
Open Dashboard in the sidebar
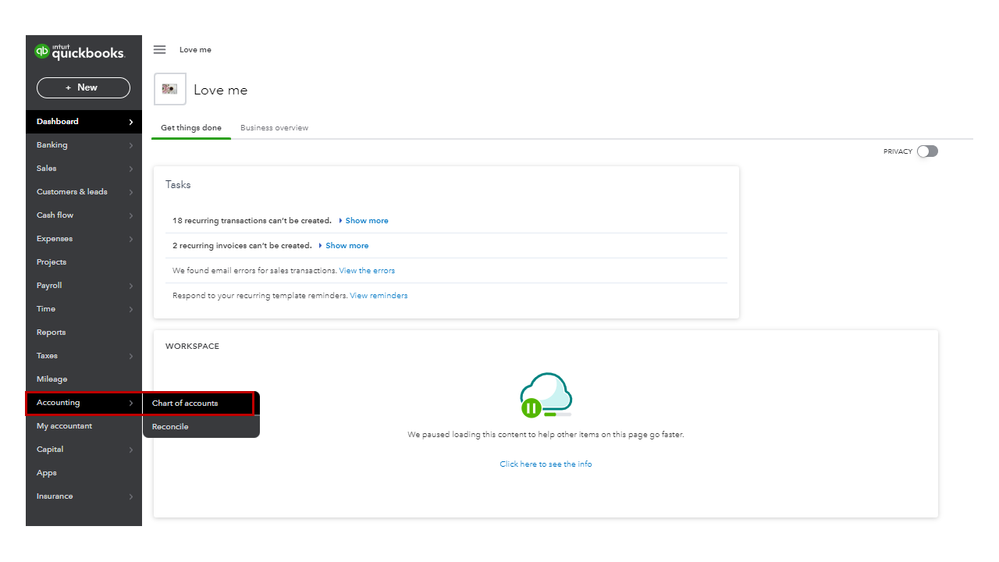(x=83, y=122)
